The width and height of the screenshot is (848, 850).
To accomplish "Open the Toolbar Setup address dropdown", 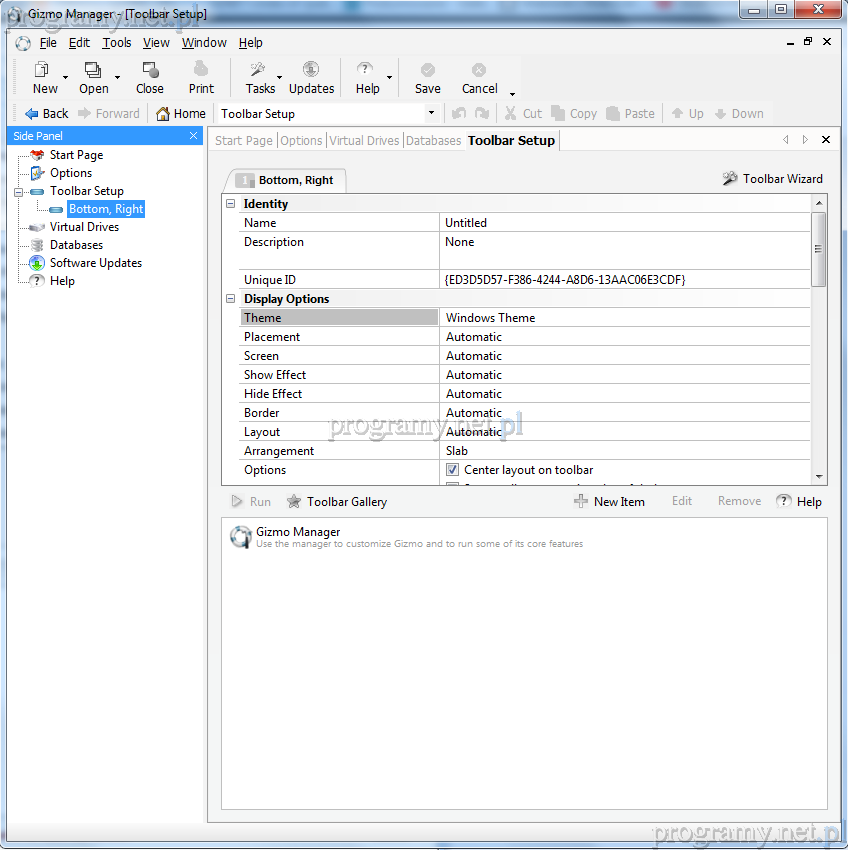I will point(431,114).
